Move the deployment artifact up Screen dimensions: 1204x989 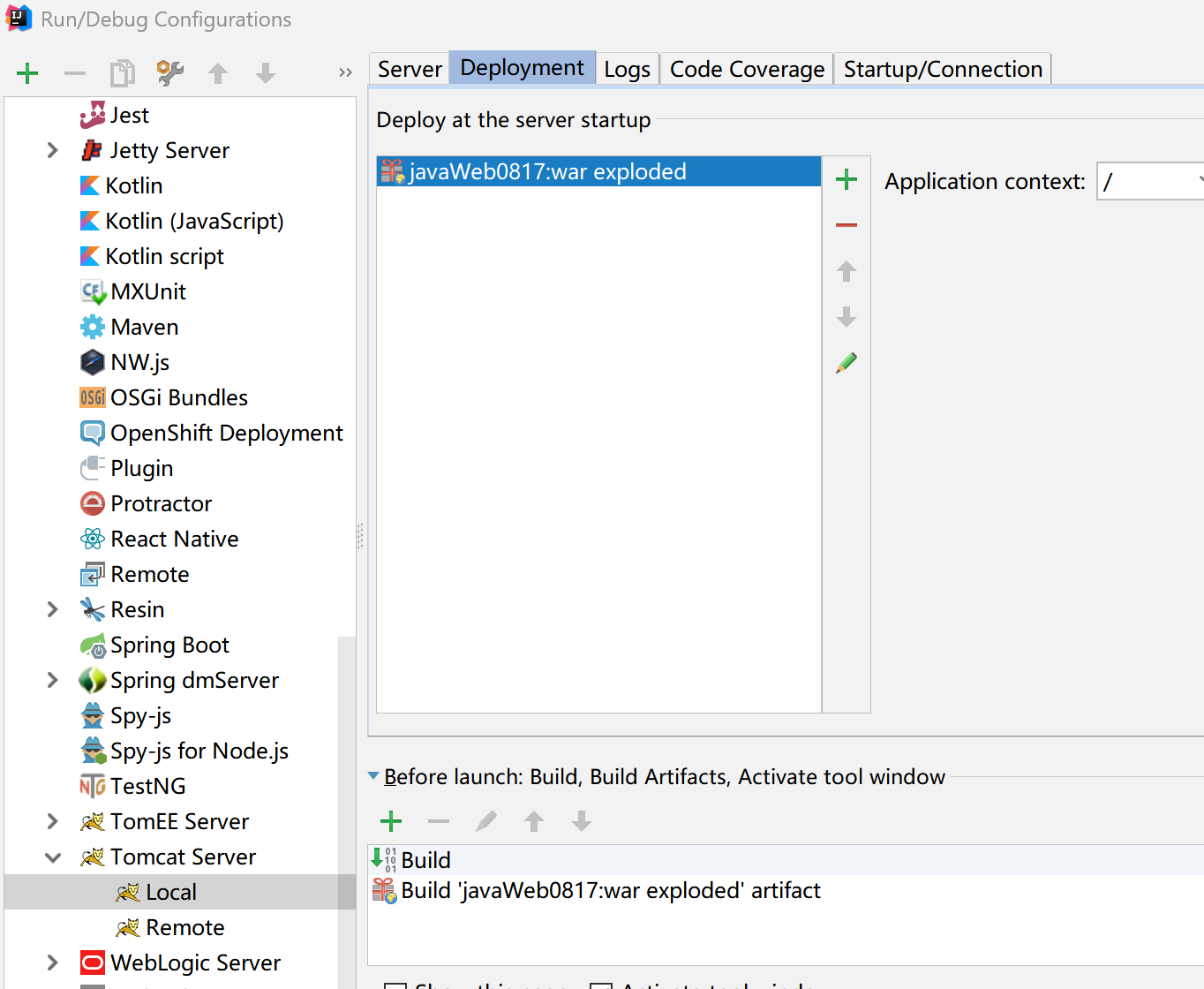pos(847,271)
